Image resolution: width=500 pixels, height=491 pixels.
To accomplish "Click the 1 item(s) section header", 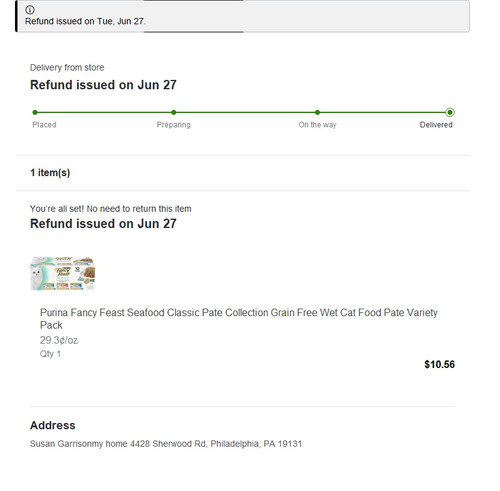I will coord(50,173).
